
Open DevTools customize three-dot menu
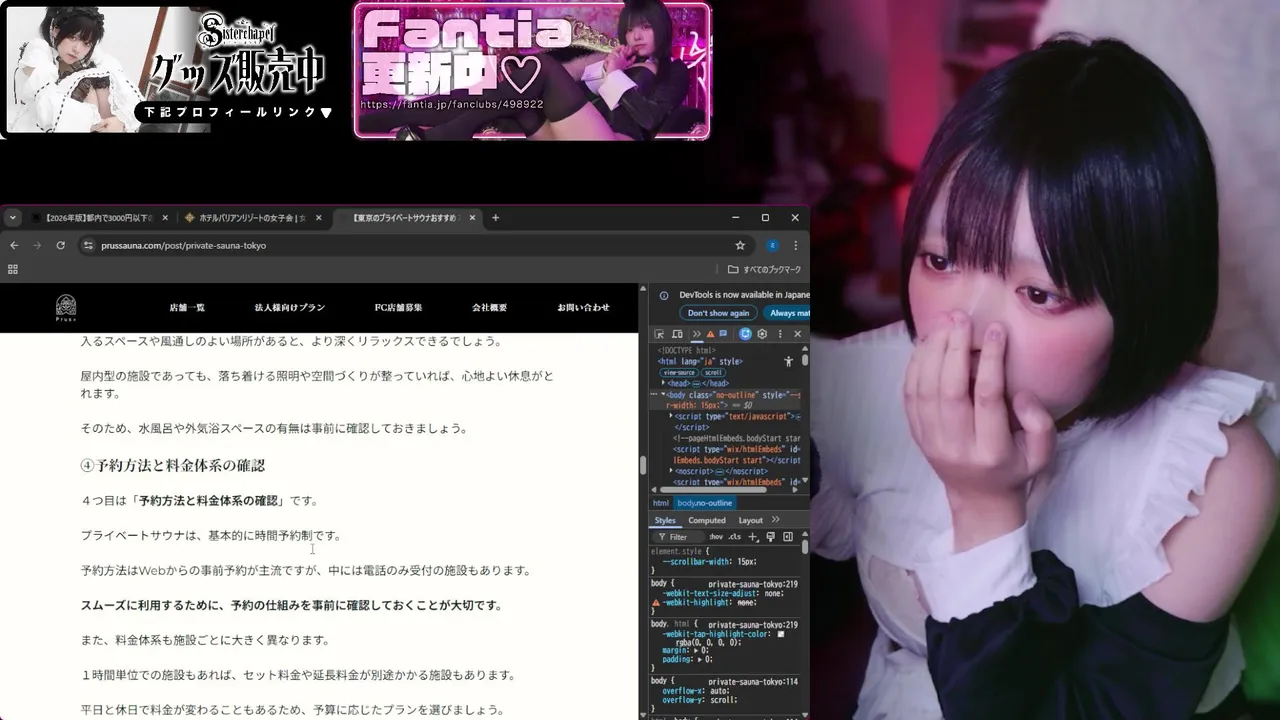pyautogui.click(x=780, y=334)
